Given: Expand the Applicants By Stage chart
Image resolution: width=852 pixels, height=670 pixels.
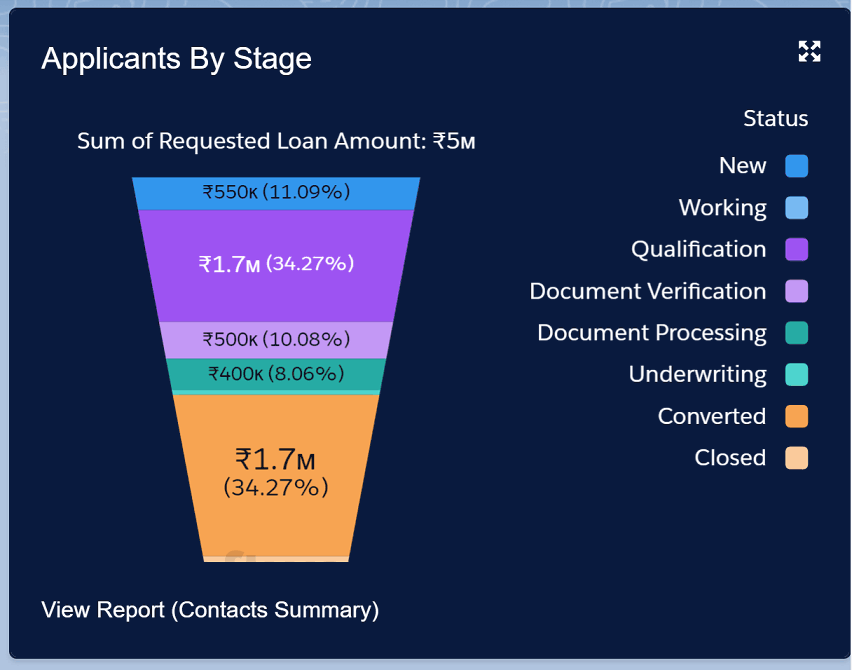Looking at the screenshot, I should pyautogui.click(x=809, y=52).
